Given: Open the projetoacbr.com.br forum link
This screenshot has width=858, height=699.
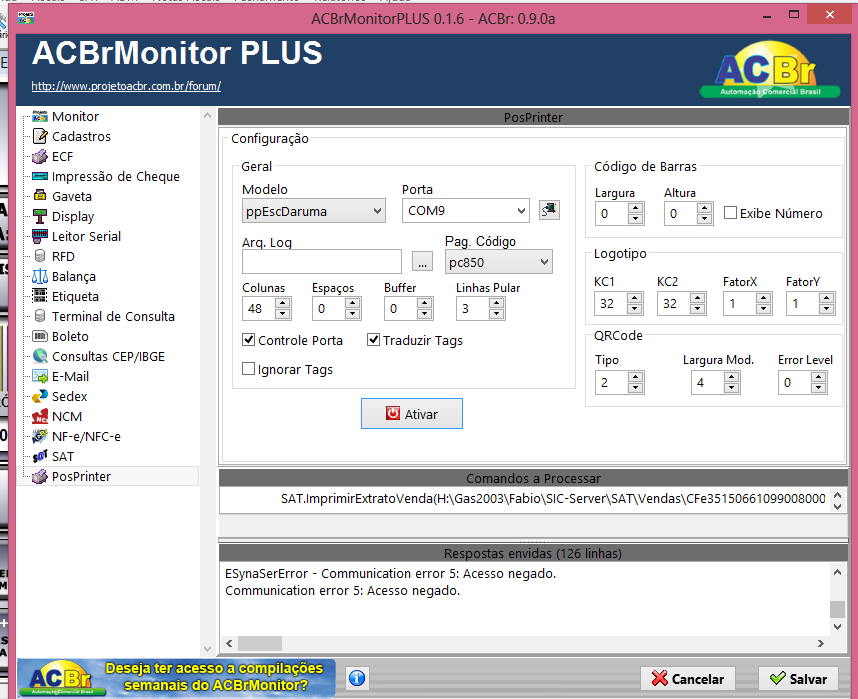Looking at the screenshot, I should 126,86.
